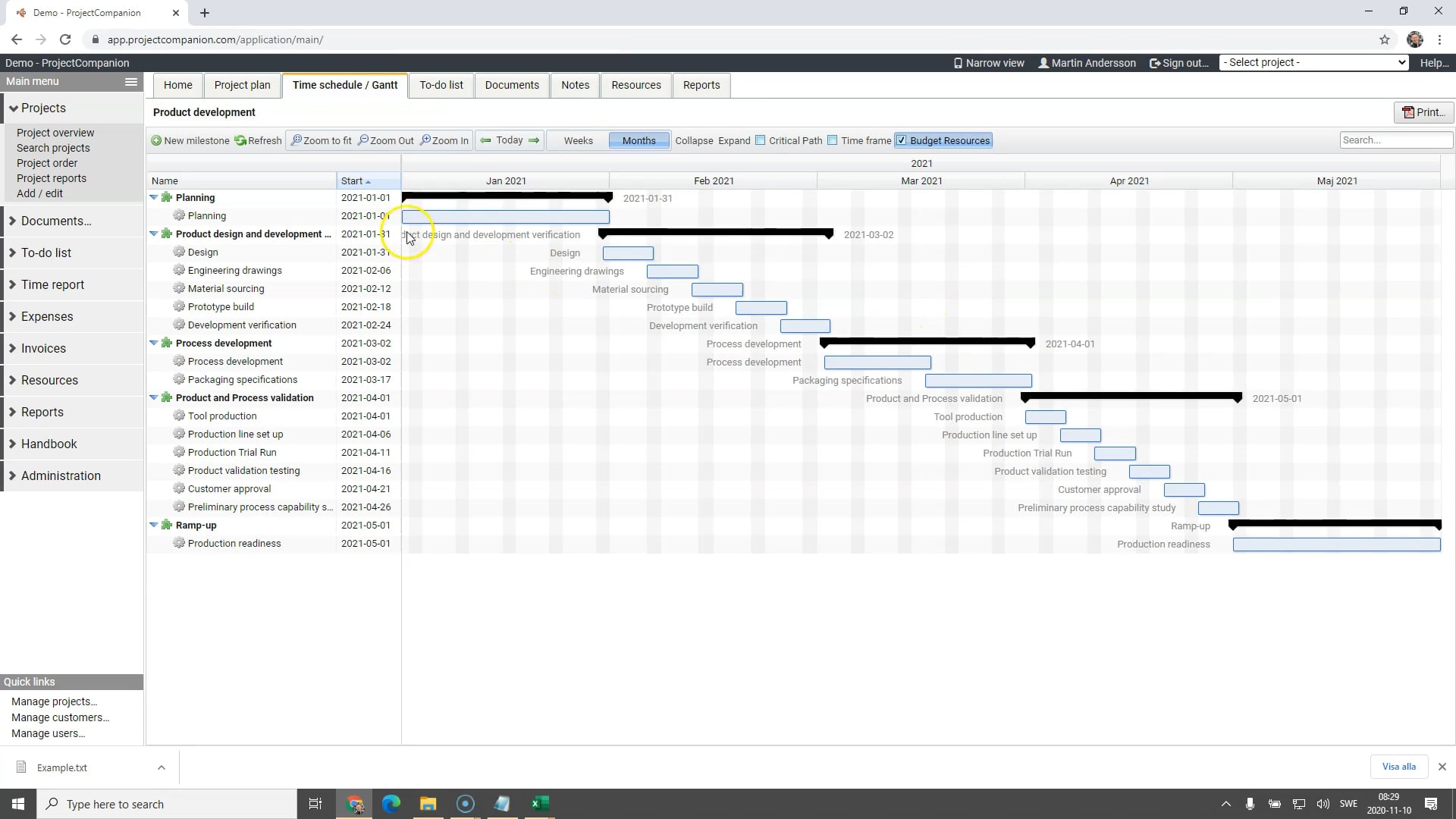Click the Zoom In tool
Viewport: 1456px width, 819px height.
(444, 141)
